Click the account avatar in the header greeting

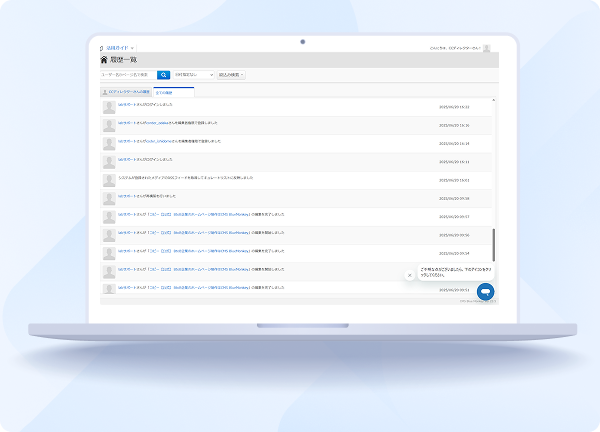coord(486,48)
